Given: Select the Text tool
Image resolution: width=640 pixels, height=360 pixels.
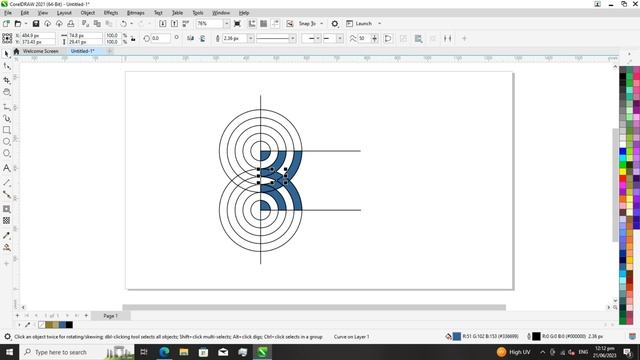Looking at the screenshot, I should tap(7, 168).
